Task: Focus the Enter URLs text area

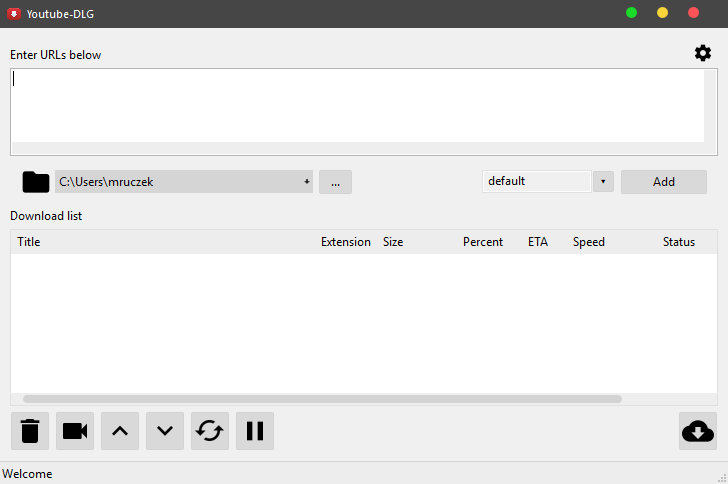Action: coord(357,105)
